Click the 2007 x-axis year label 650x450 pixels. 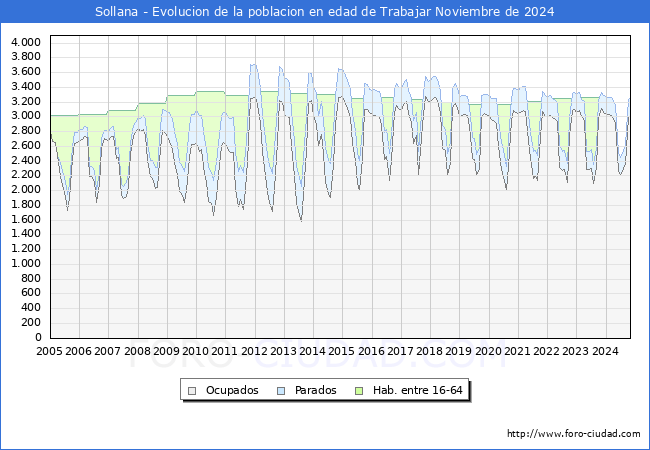[x=107, y=351]
